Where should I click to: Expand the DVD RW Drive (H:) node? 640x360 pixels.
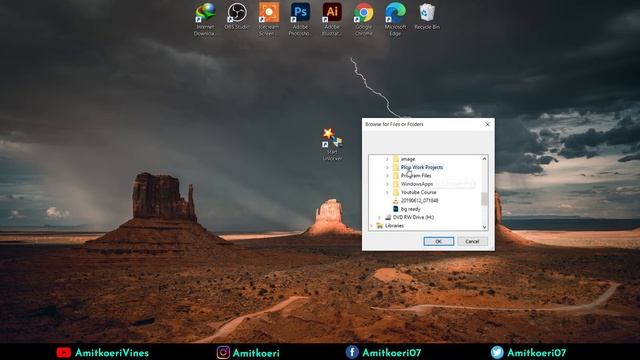click(379, 217)
